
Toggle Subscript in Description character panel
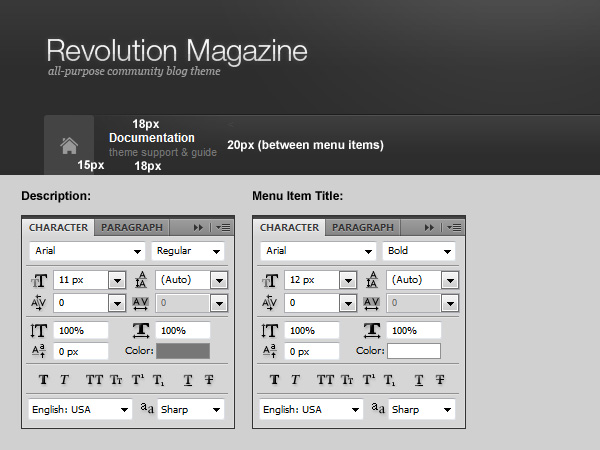158,380
